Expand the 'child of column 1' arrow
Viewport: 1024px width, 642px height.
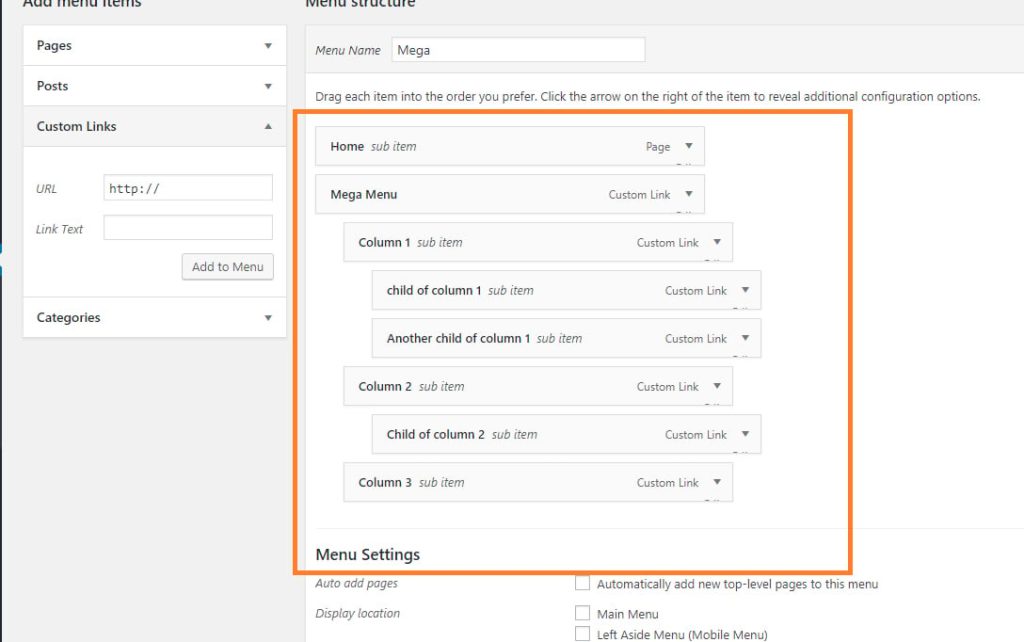[x=745, y=290]
